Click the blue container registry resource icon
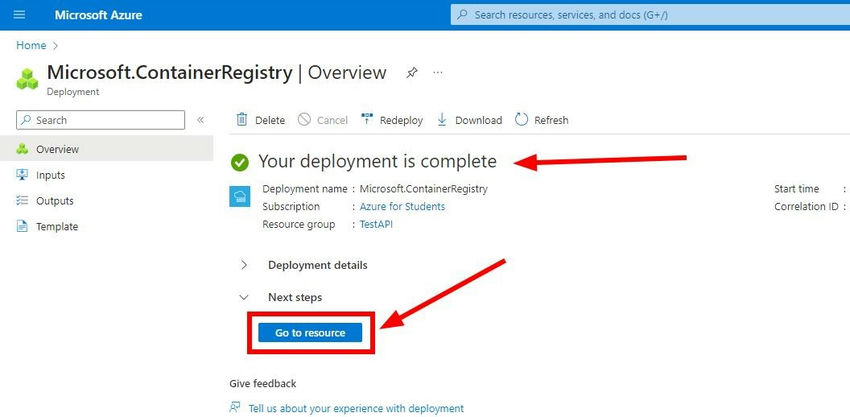The width and height of the screenshot is (850, 417). [x=240, y=196]
